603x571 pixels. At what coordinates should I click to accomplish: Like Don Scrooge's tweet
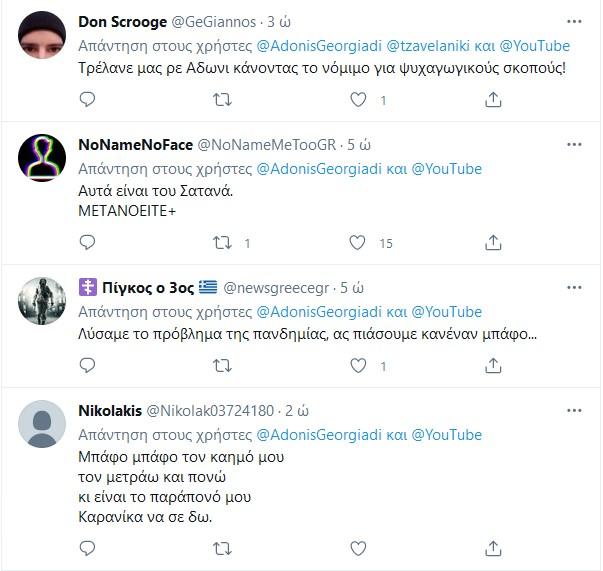coord(358,99)
